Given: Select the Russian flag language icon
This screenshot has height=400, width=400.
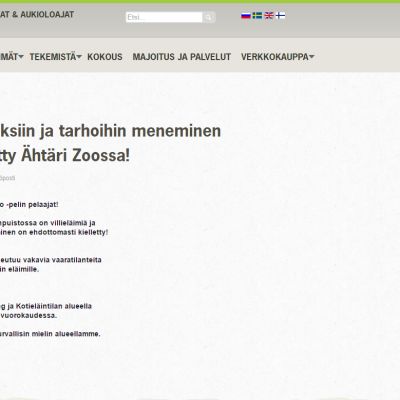Looking at the screenshot, I should point(246,16).
